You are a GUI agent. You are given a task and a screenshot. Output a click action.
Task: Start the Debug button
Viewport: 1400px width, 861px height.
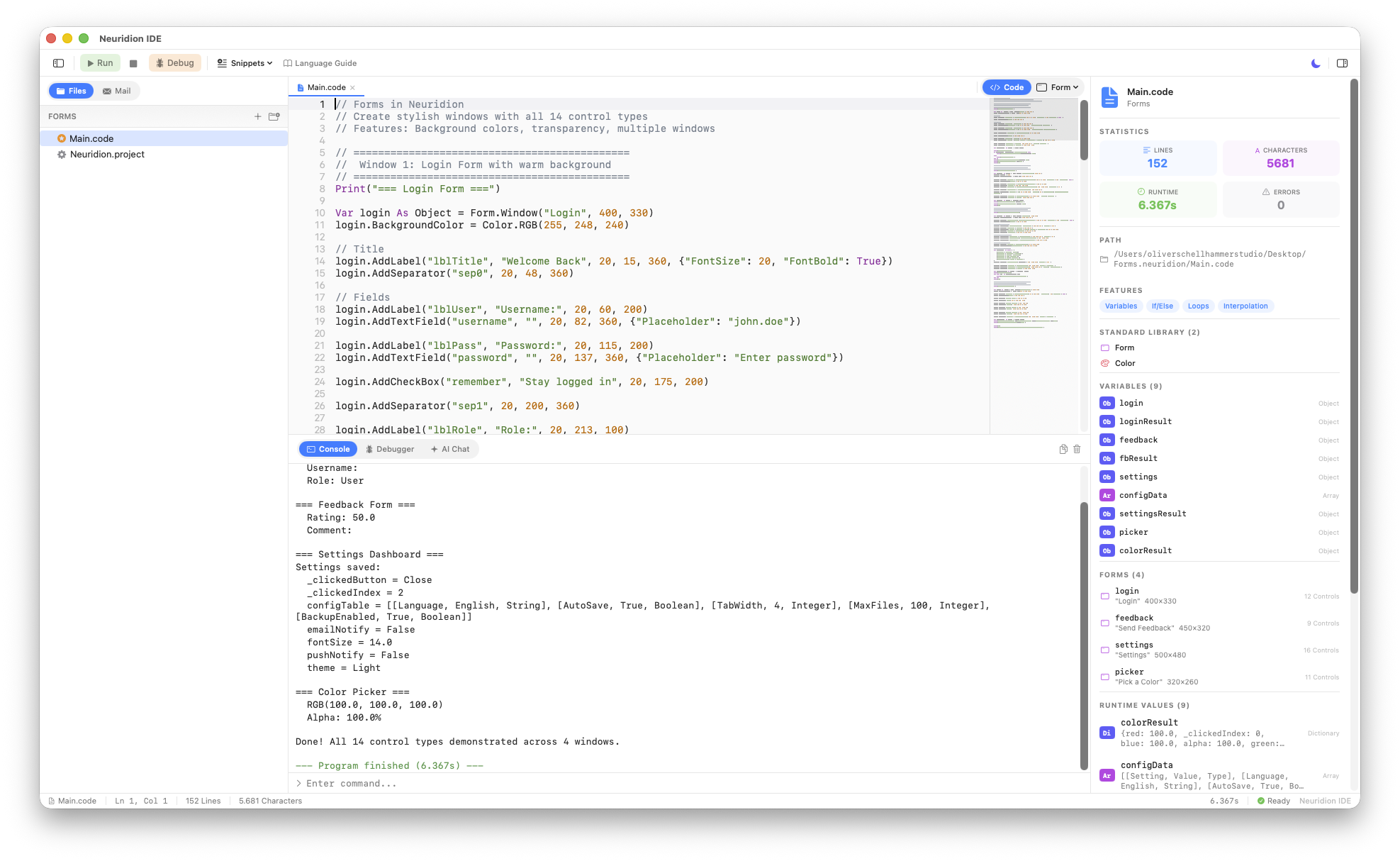tap(174, 63)
